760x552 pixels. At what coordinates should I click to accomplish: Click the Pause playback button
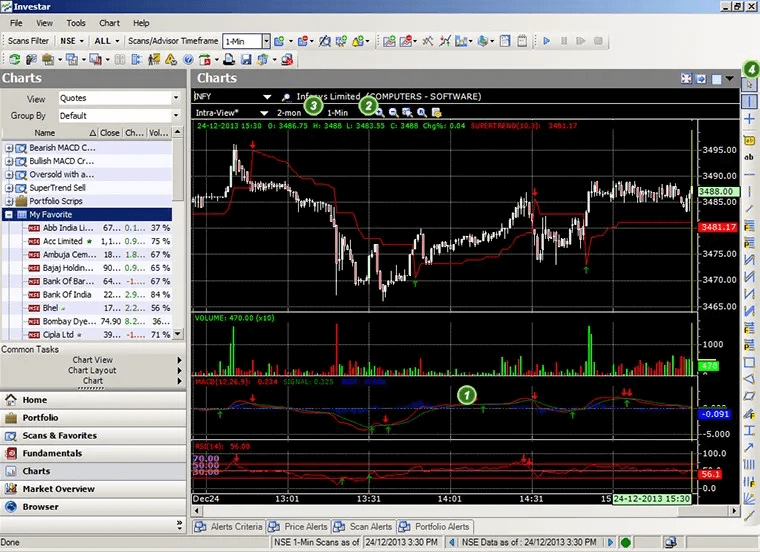click(564, 41)
